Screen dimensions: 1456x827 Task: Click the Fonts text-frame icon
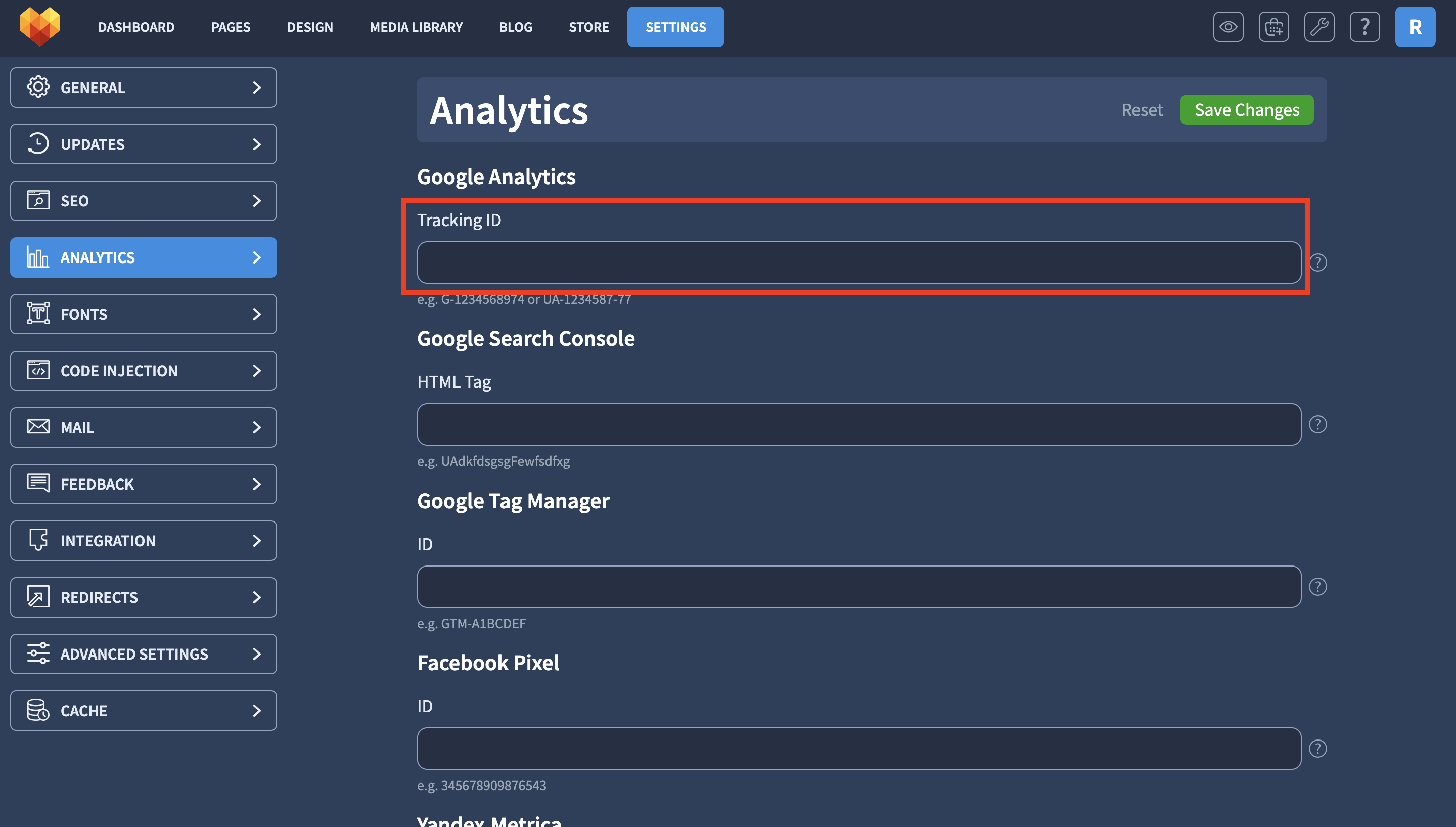38,314
